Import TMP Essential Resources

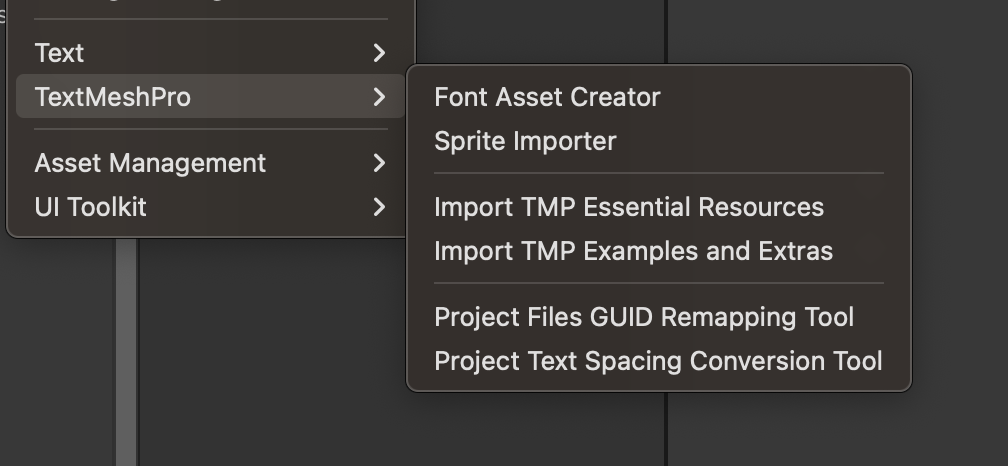[629, 207]
